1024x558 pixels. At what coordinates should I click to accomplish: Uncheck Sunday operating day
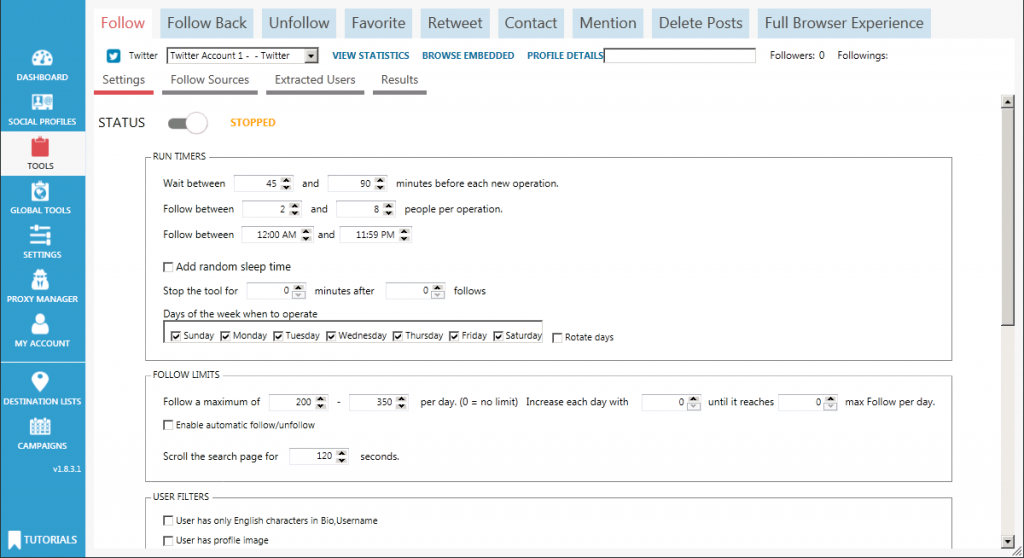coord(176,336)
